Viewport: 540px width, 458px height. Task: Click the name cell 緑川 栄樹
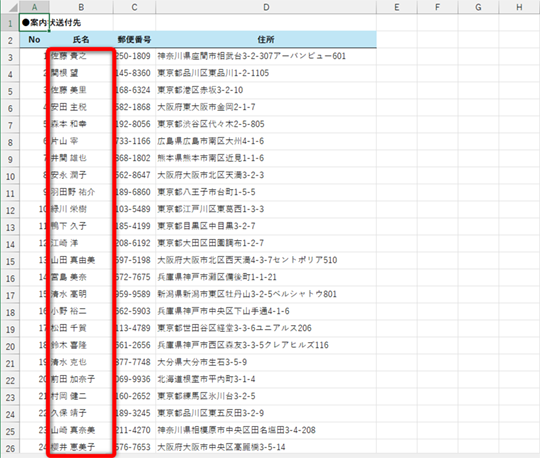coord(81,209)
